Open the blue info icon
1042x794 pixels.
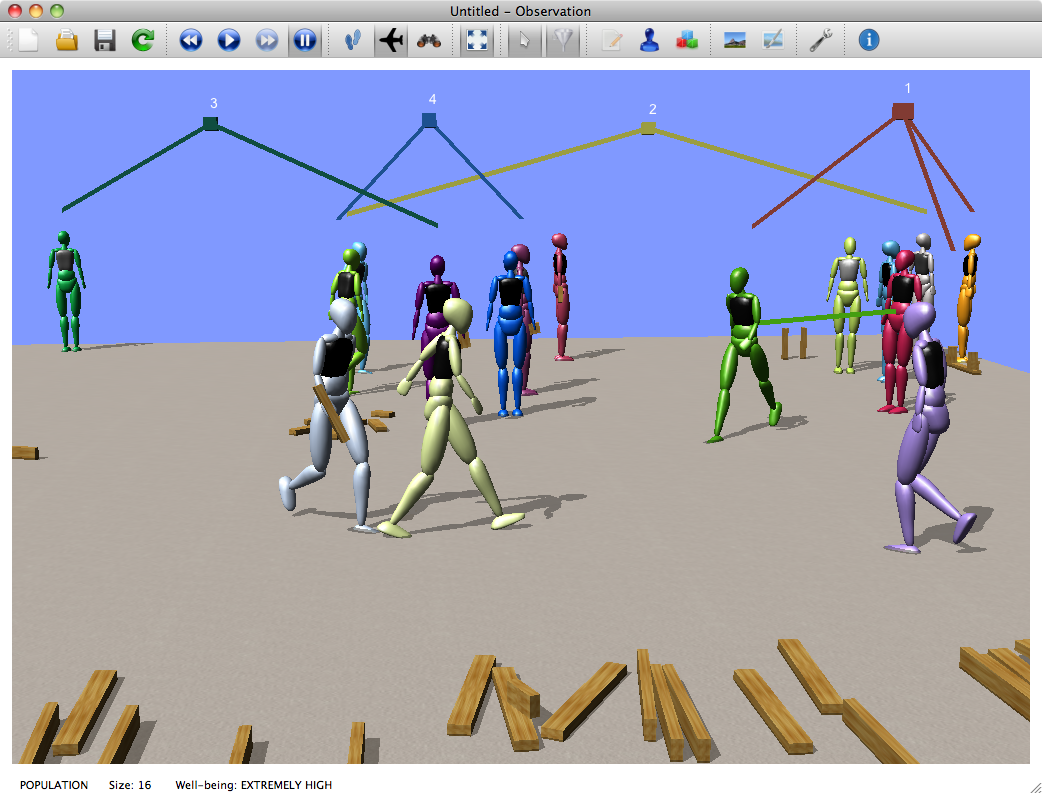pos(869,40)
